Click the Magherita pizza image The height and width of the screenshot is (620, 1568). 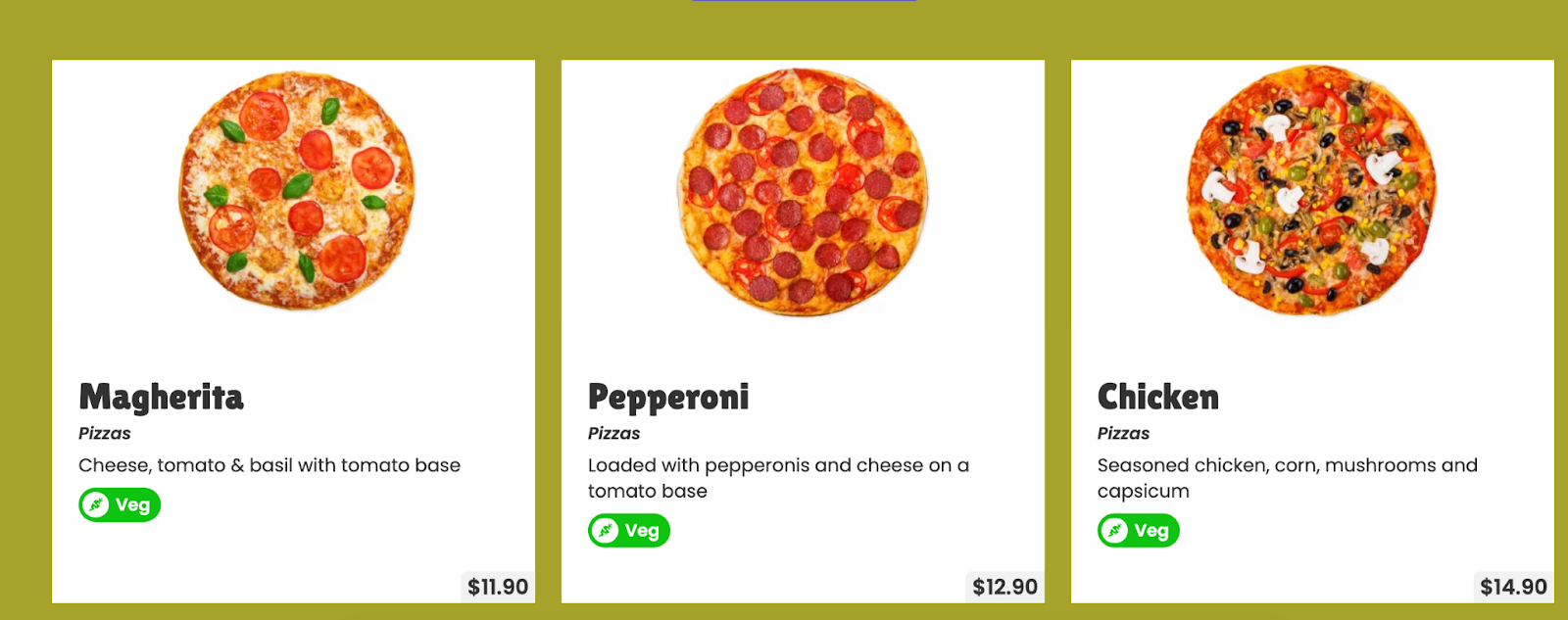pyautogui.click(x=296, y=191)
